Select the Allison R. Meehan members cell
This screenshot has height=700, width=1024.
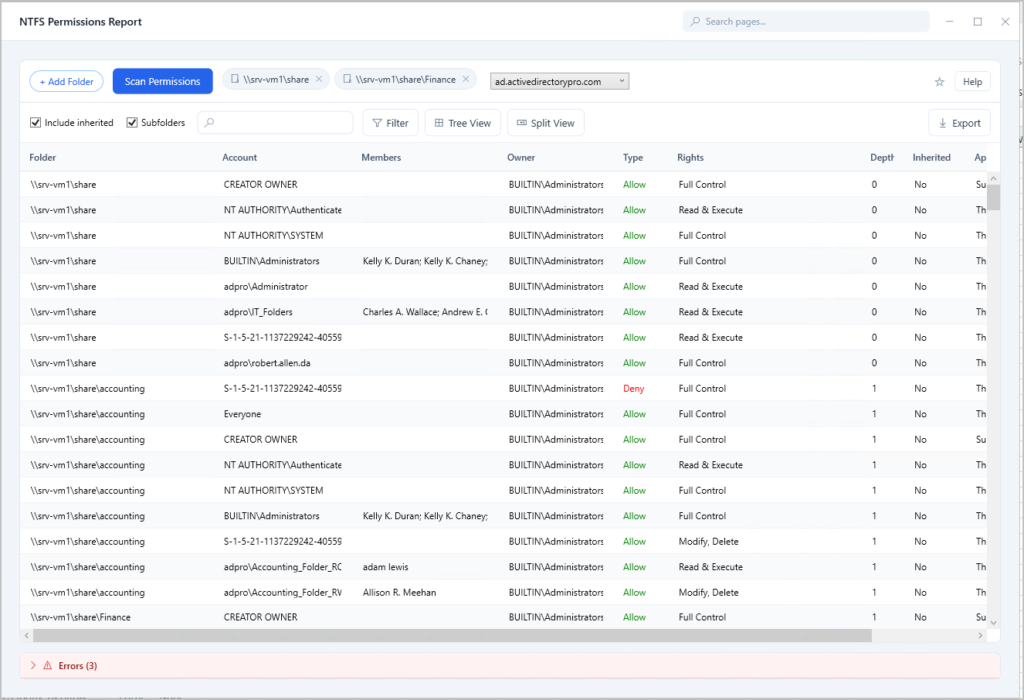click(x=399, y=592)
